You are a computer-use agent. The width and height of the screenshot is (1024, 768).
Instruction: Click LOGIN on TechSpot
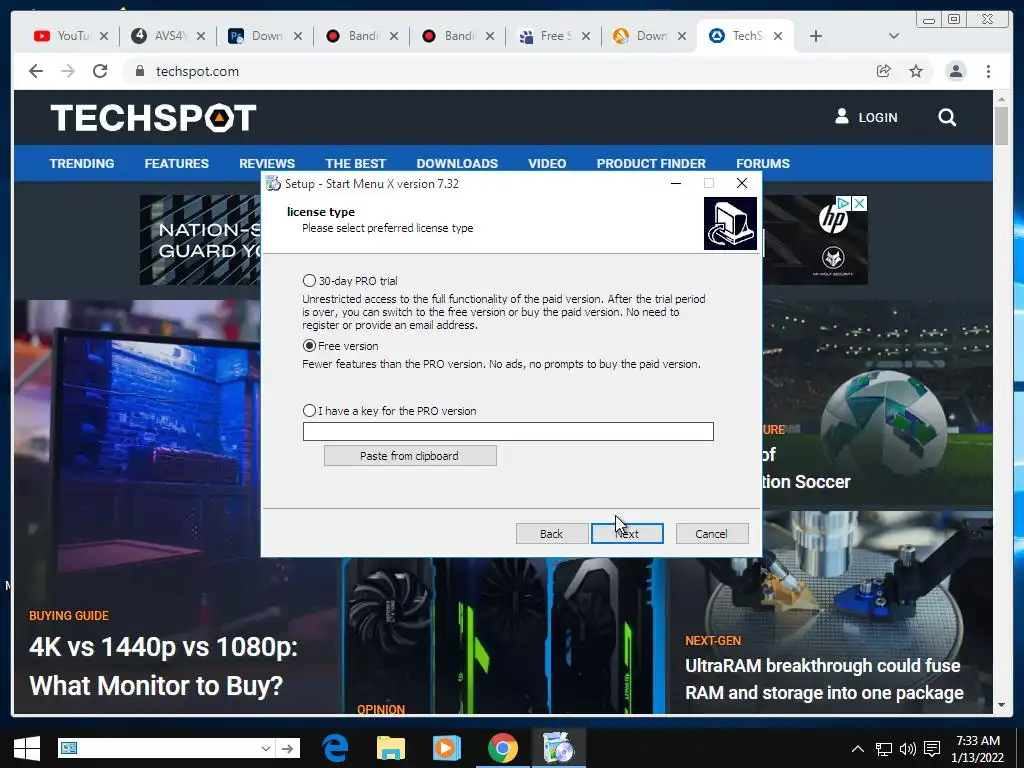coord(867,117)
